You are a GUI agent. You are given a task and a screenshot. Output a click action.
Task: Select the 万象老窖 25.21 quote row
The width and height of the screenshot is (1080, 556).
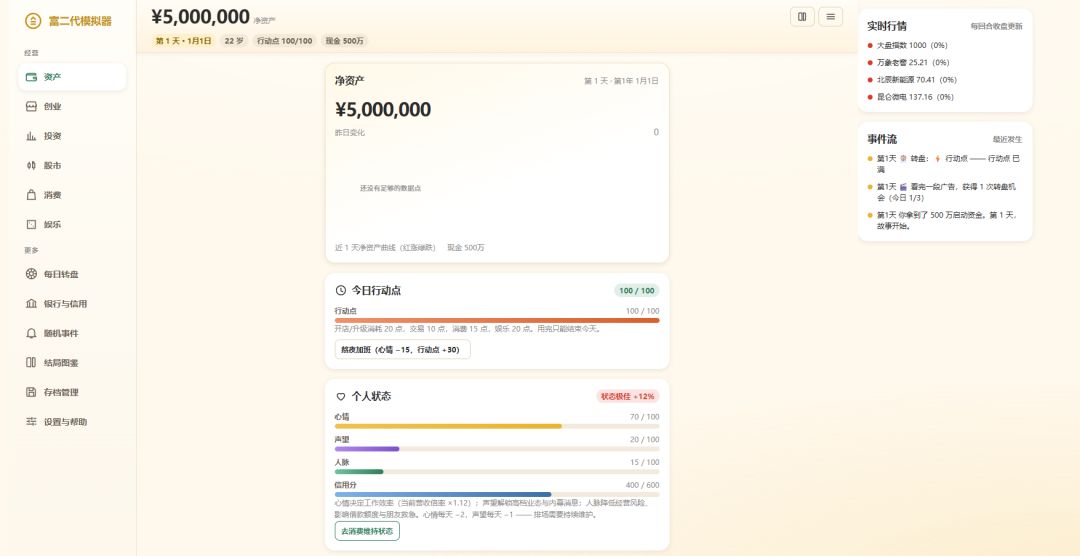point(945,63)
